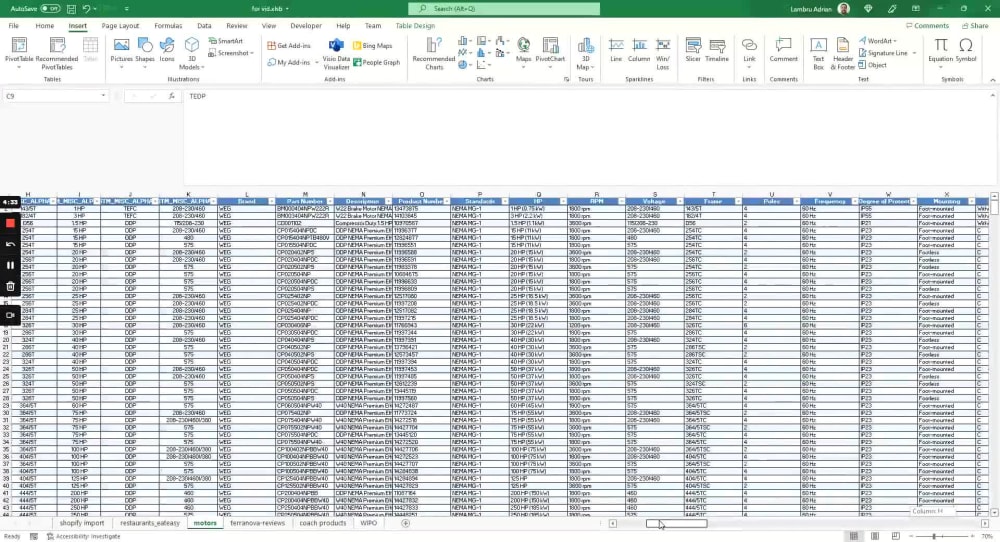Stop the screen recording with red button
This screenshot has width=1000, height=542.
tap(10, 223)
